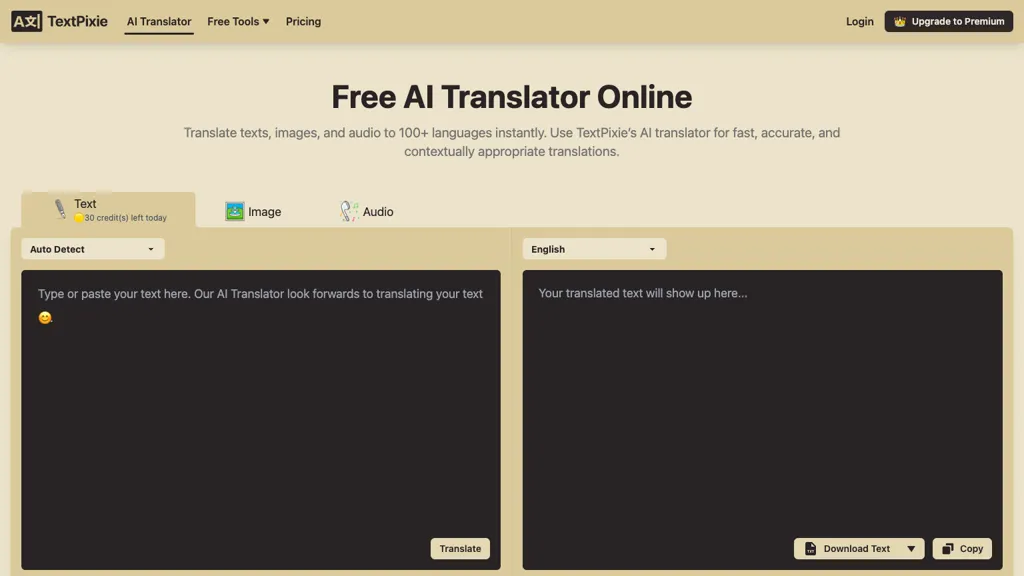
Task: Click the Login link
Action: (x=859, y=21)
